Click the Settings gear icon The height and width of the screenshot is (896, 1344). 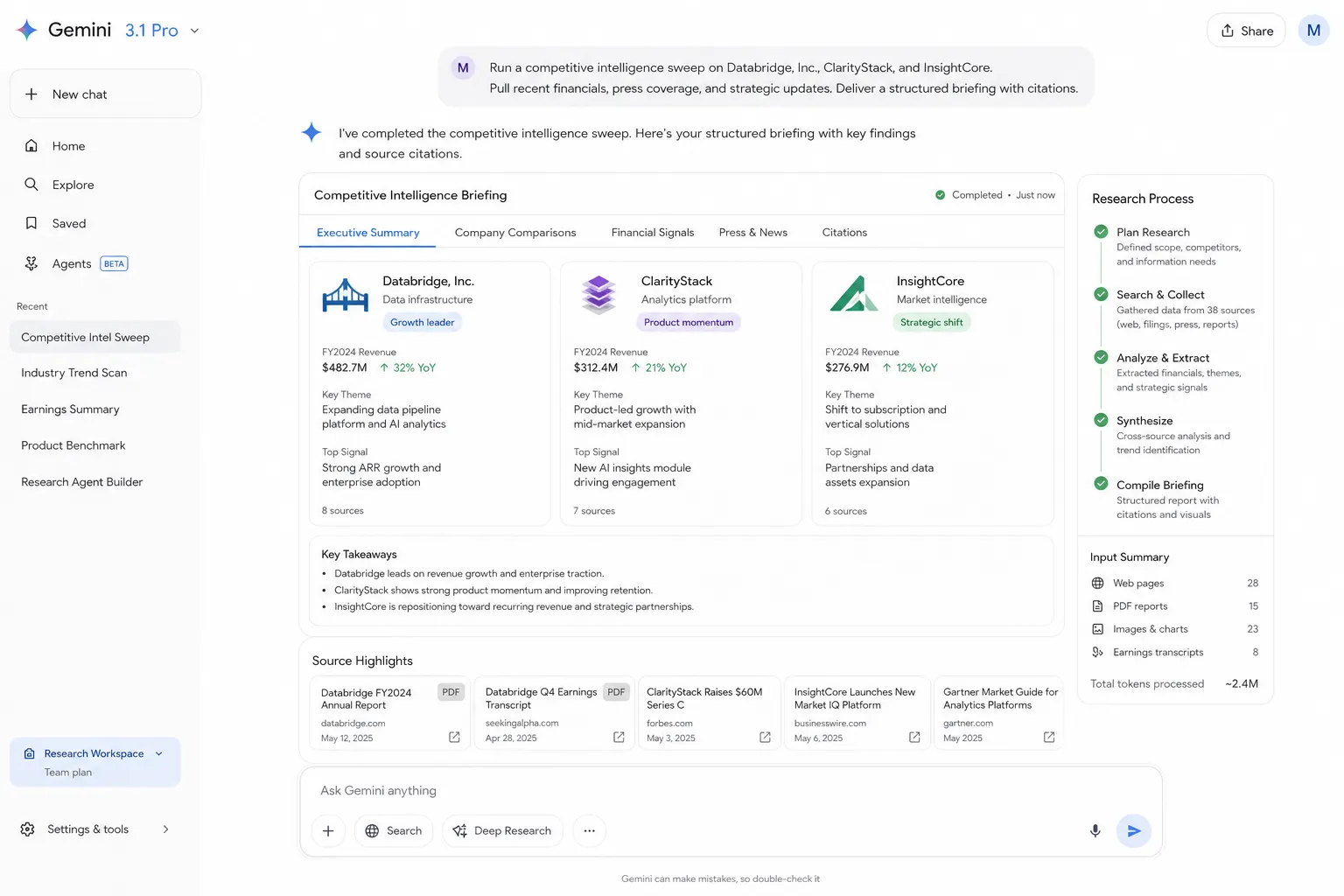tap(28, 829)
